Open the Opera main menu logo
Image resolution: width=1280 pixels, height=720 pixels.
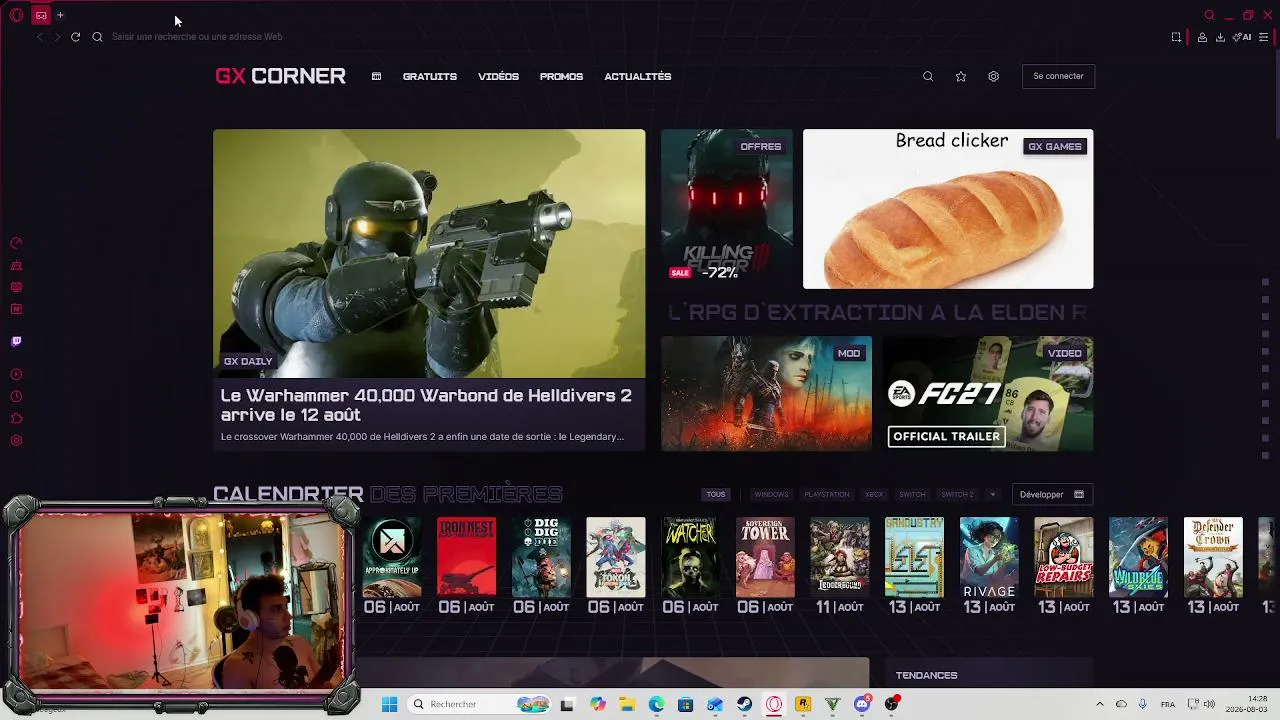coord(16,15)
